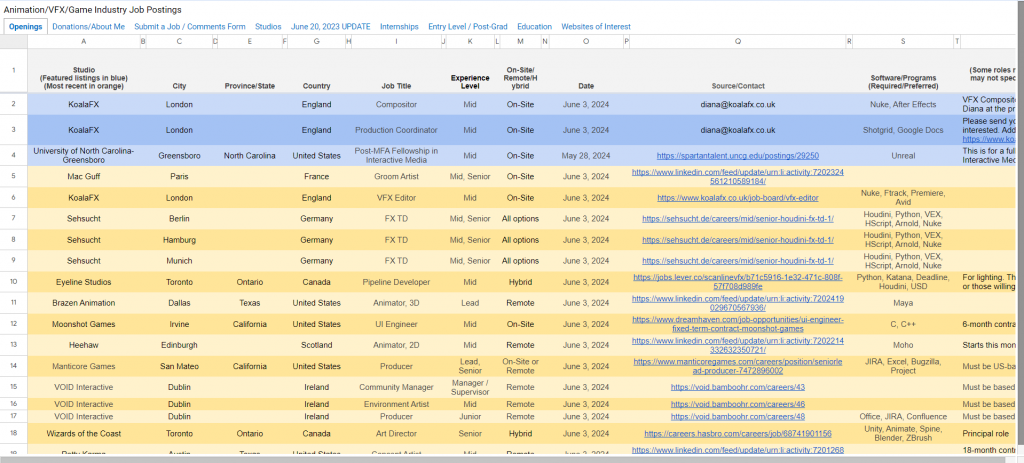Image resolution: width=1024 pixels, height=463 pixels.
Task: Open the Entry Level / Post-Grad tab
Action: coord(468,27)
